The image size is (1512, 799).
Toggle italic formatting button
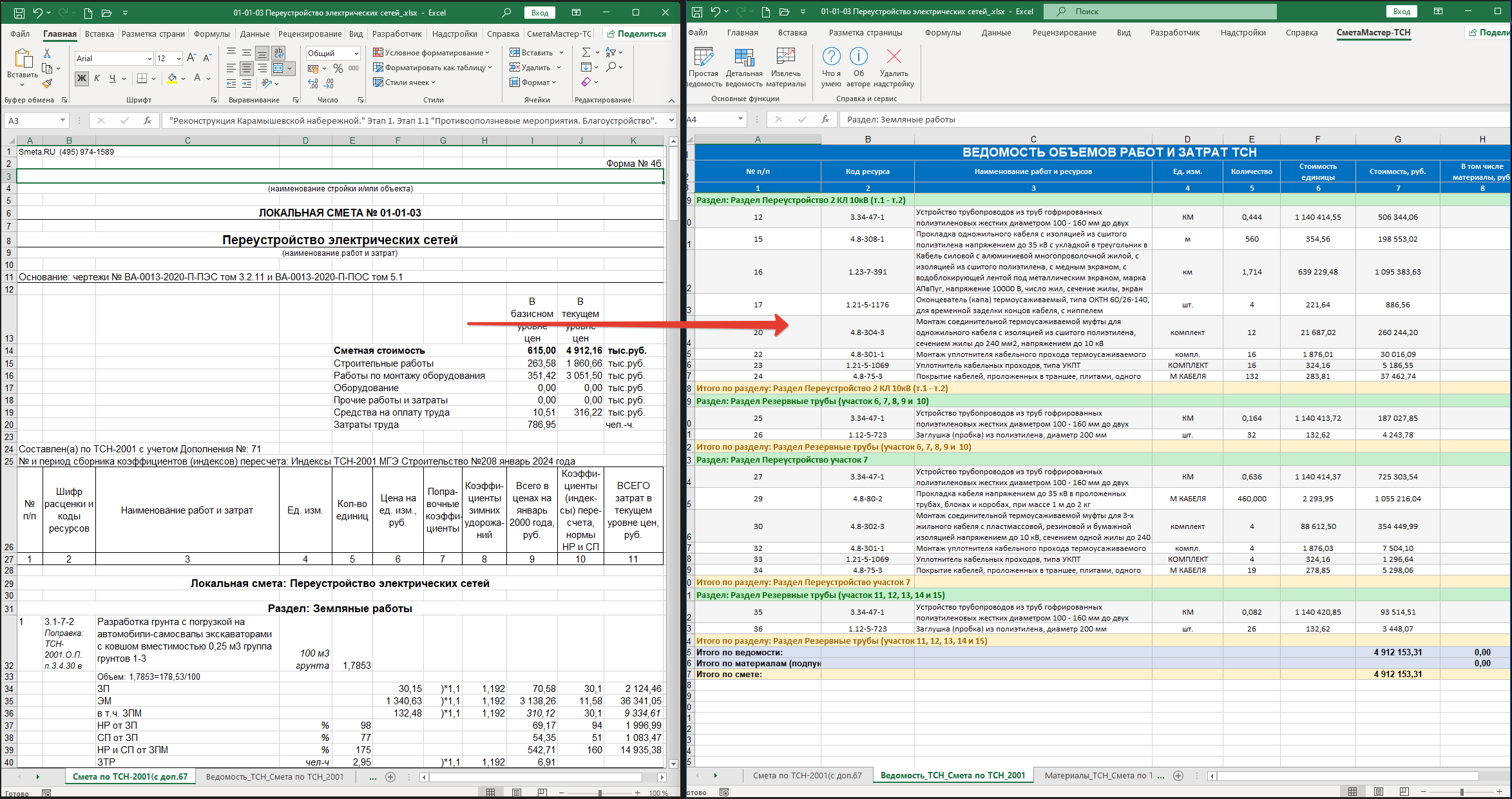[97, 78]
